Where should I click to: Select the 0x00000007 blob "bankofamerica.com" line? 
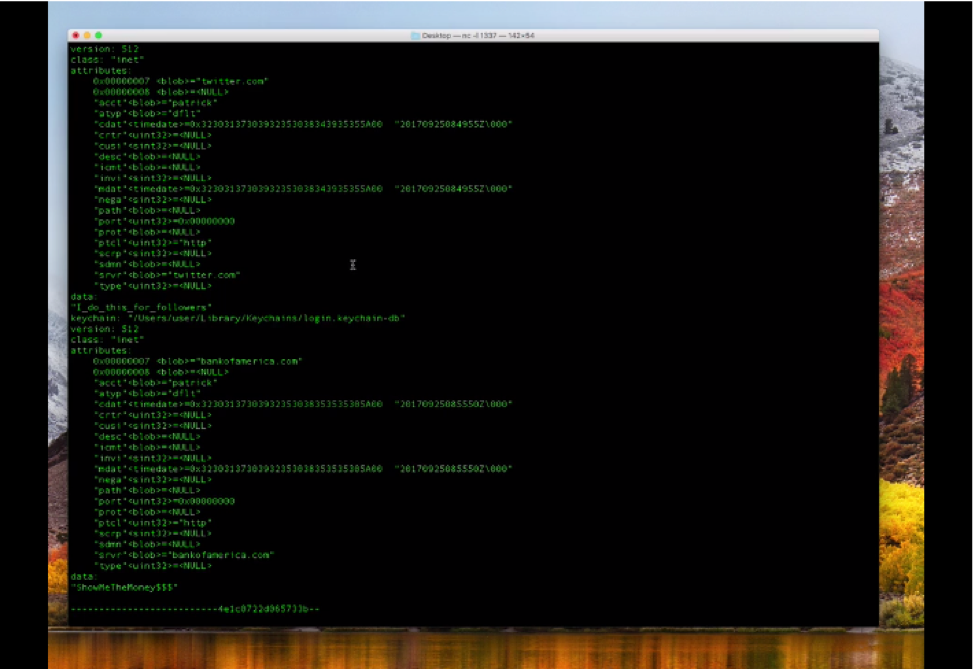(198, 361)
